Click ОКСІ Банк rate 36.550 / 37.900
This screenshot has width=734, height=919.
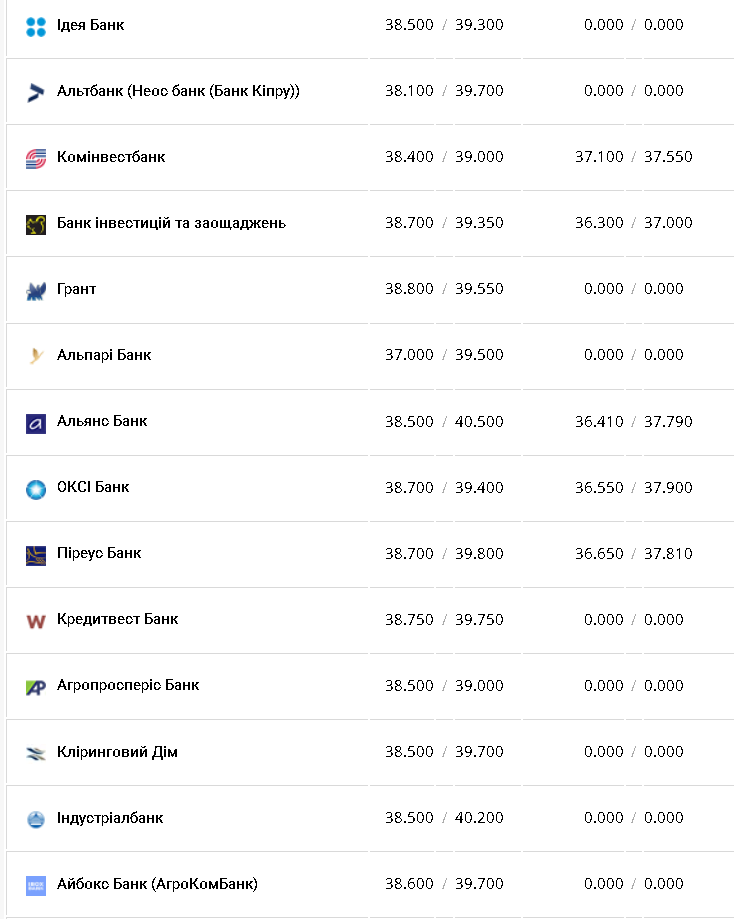(x=633, y=488)
